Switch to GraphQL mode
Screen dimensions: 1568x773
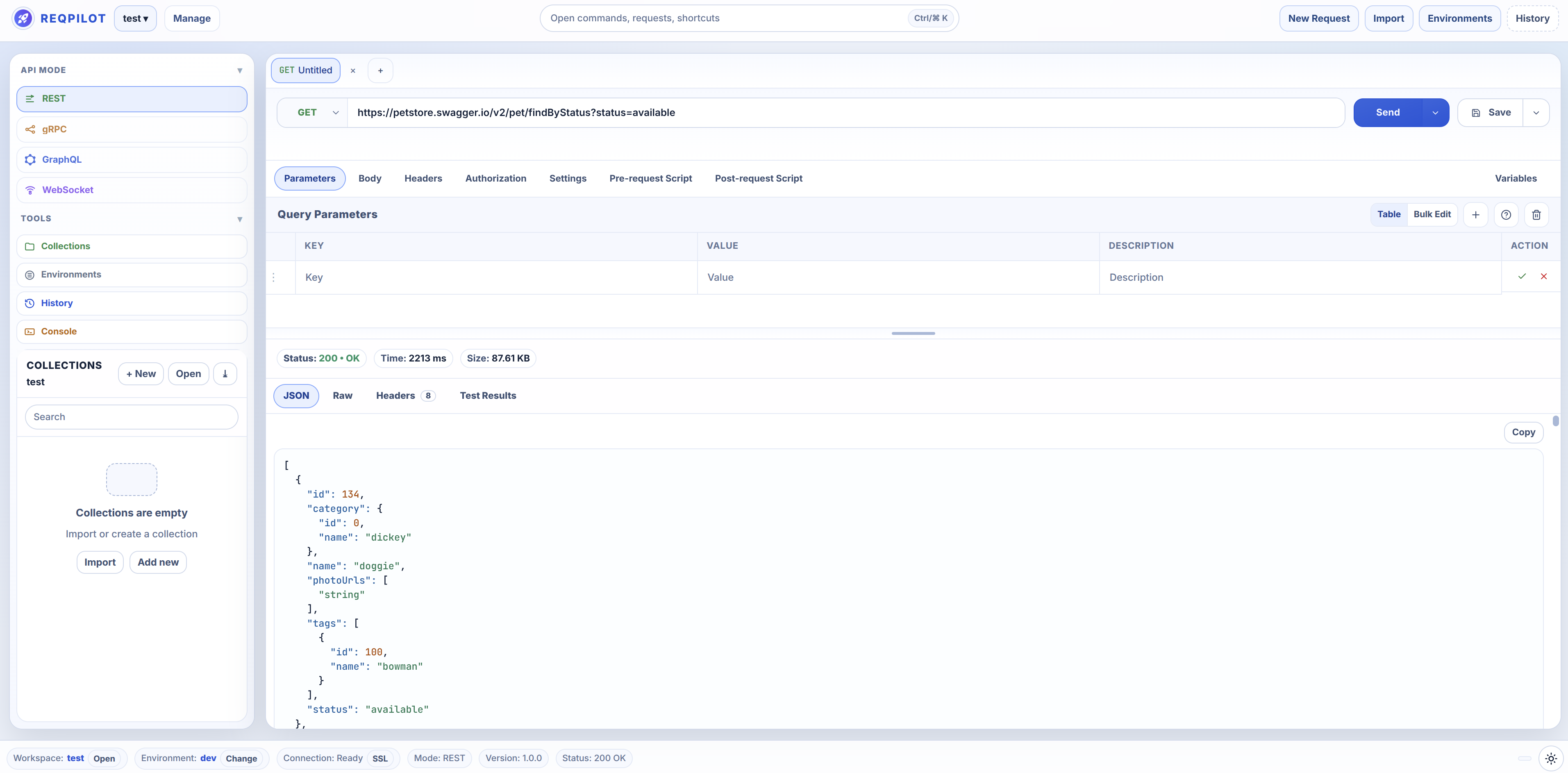(132, 159)
